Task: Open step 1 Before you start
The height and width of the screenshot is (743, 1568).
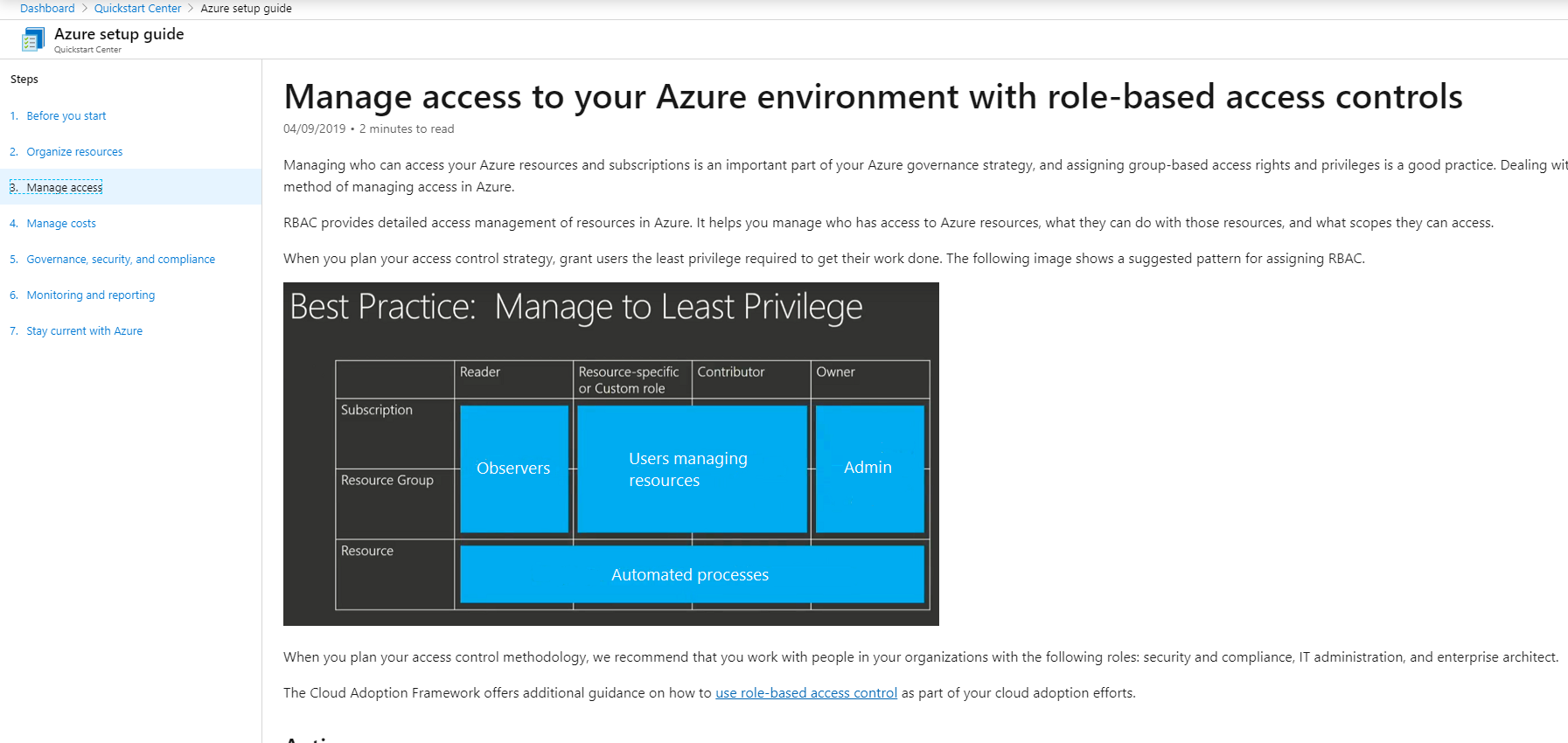Action: (x=66, y=116)
